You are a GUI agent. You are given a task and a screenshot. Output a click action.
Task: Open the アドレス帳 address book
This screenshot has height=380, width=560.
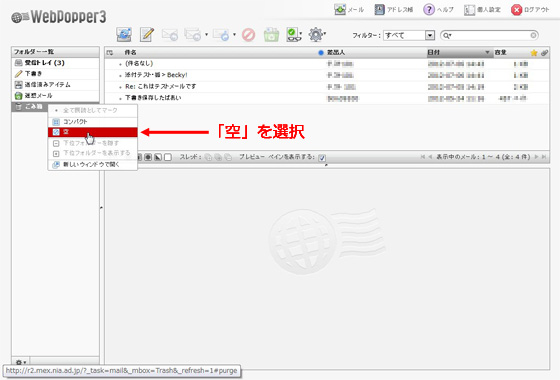[x=394, y=10]
